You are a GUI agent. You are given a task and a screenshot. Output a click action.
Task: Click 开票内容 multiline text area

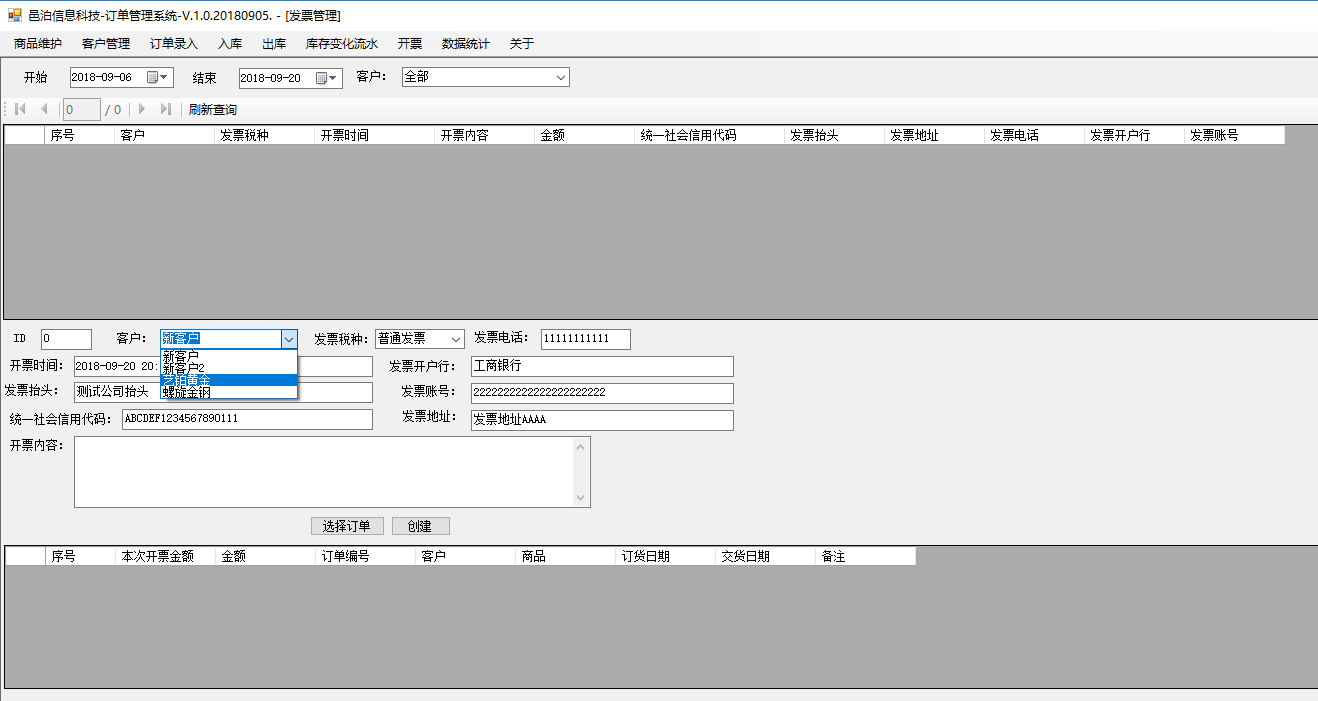coord(323,472)
